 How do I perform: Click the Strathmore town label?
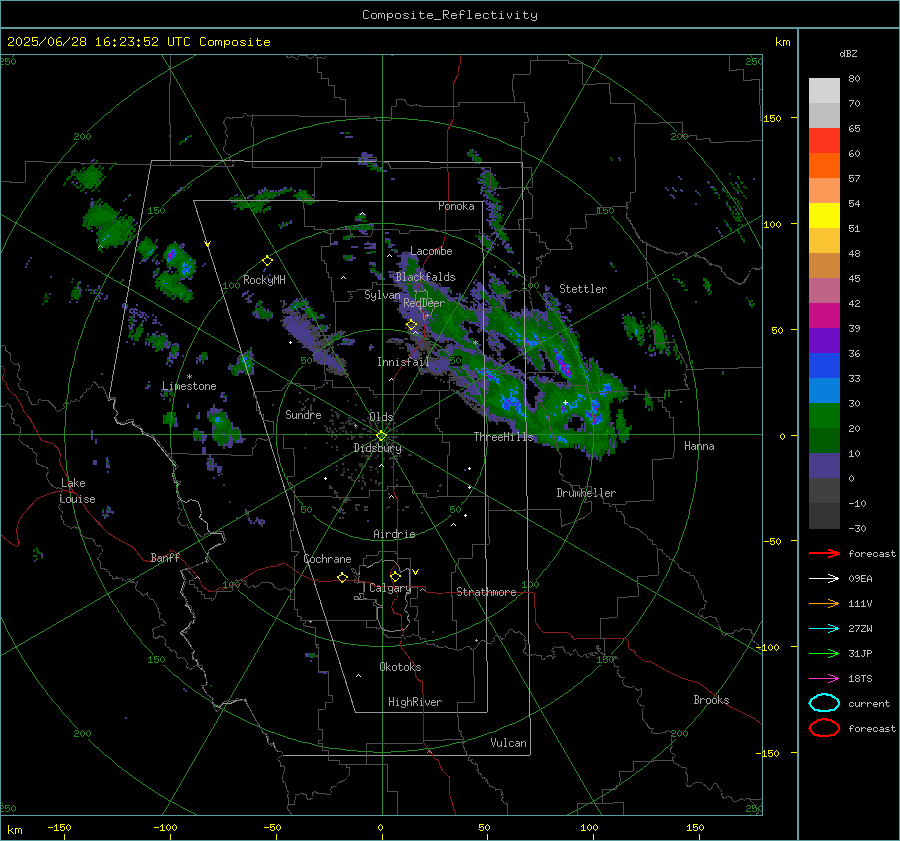(486, 592)
